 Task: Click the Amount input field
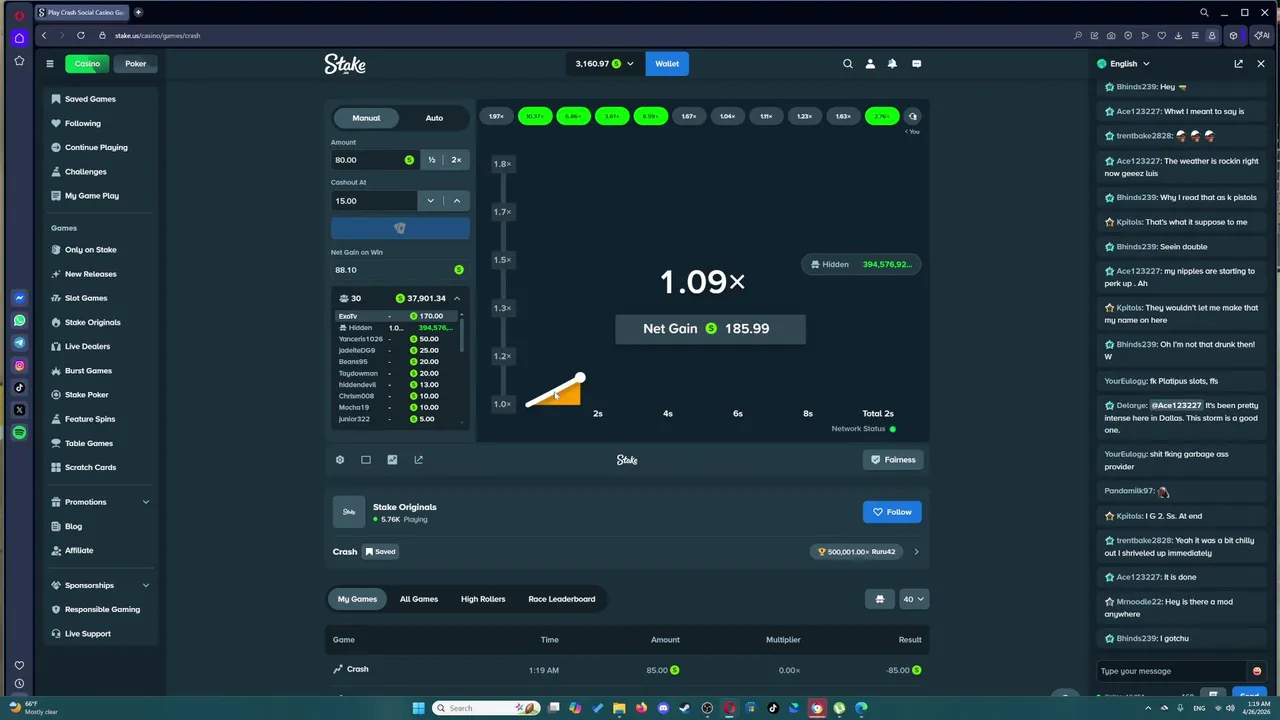pyautogui.click(x=375, y=160)
